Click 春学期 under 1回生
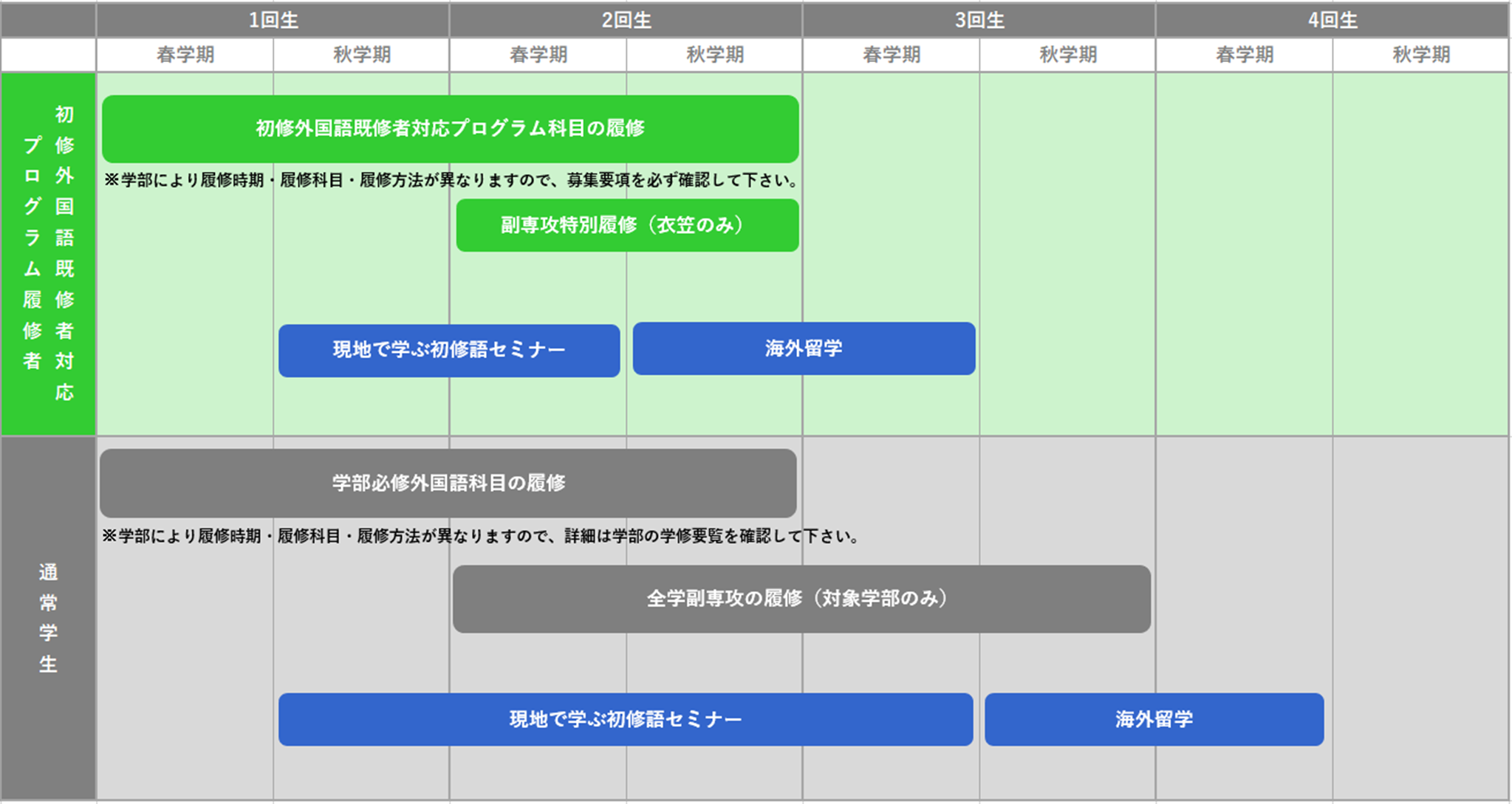Image resolution: width=1512 pixels, height=804 pixels. [x=185, y=55]
